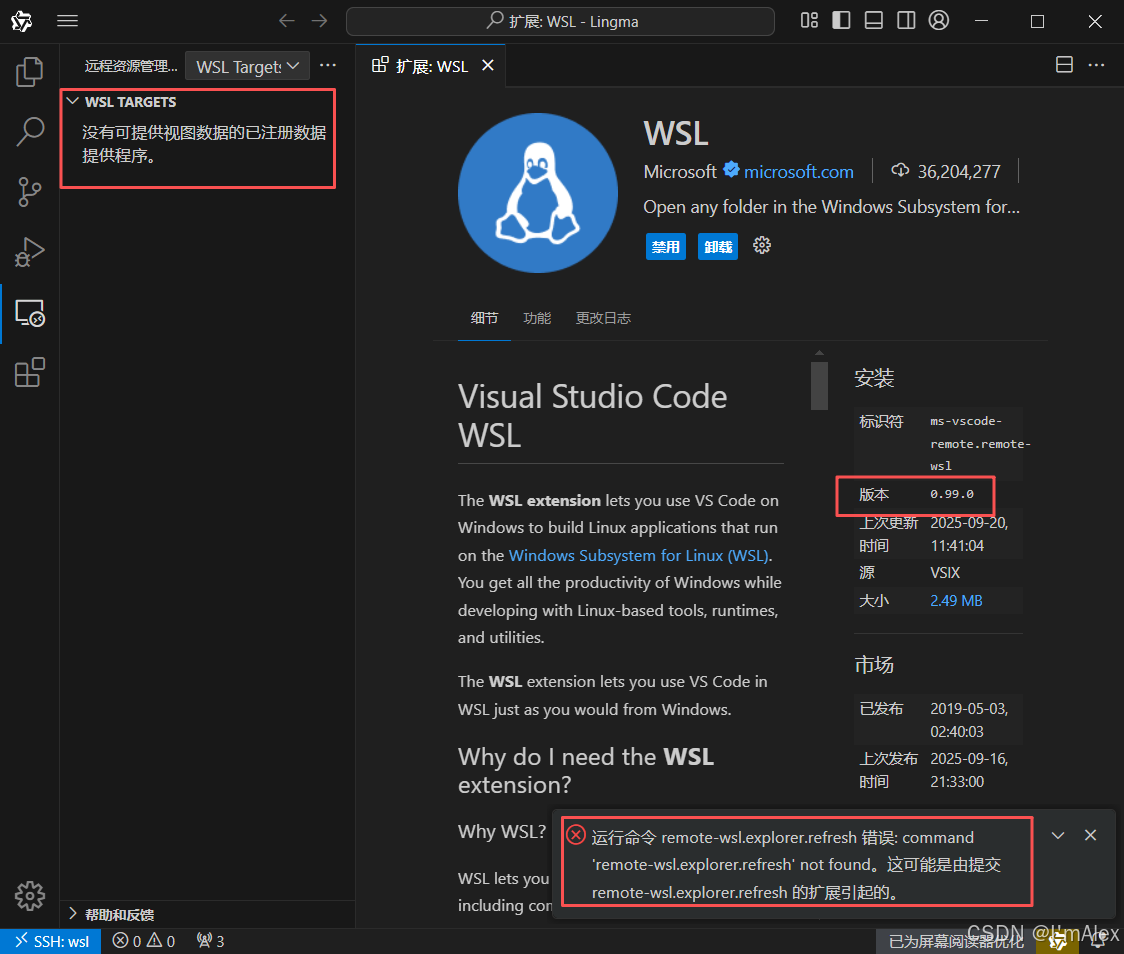The width and height of the screenshot is (1124, 954).
Task: Toggle the bottom panel visibility
Action: click(x=874, y=21)
